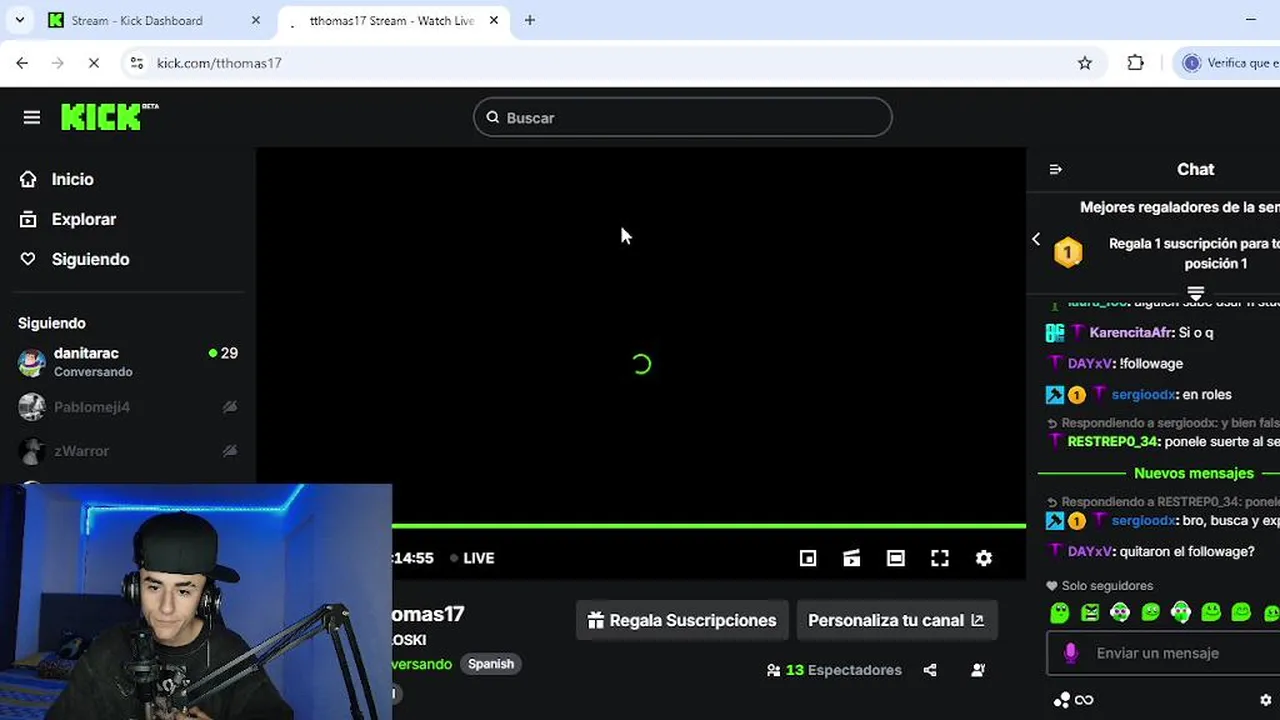The height and width of the screenshot is (720, 1280).
Task: Expand the pinned leaderboard drag handle
Action: 1195,293
